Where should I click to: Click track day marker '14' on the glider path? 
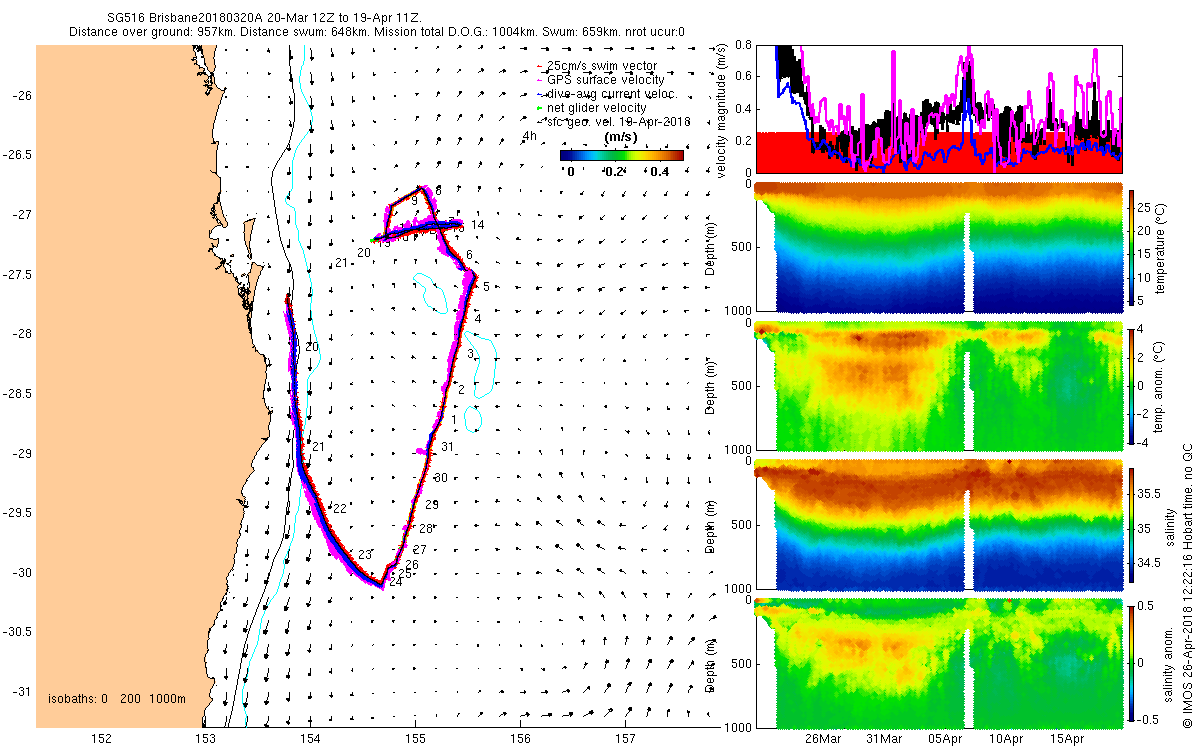[x=478, y=226]
